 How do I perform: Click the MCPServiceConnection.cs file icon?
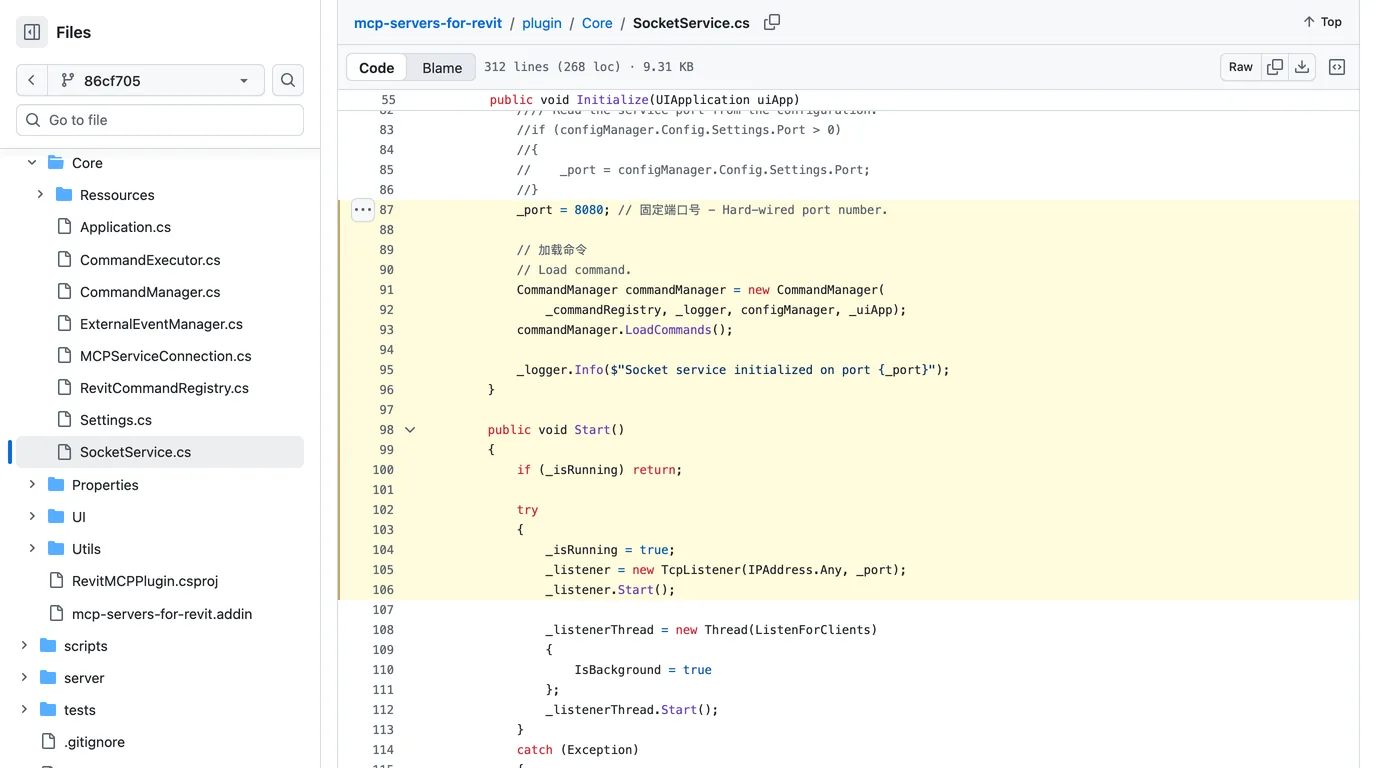coord(64,355)
